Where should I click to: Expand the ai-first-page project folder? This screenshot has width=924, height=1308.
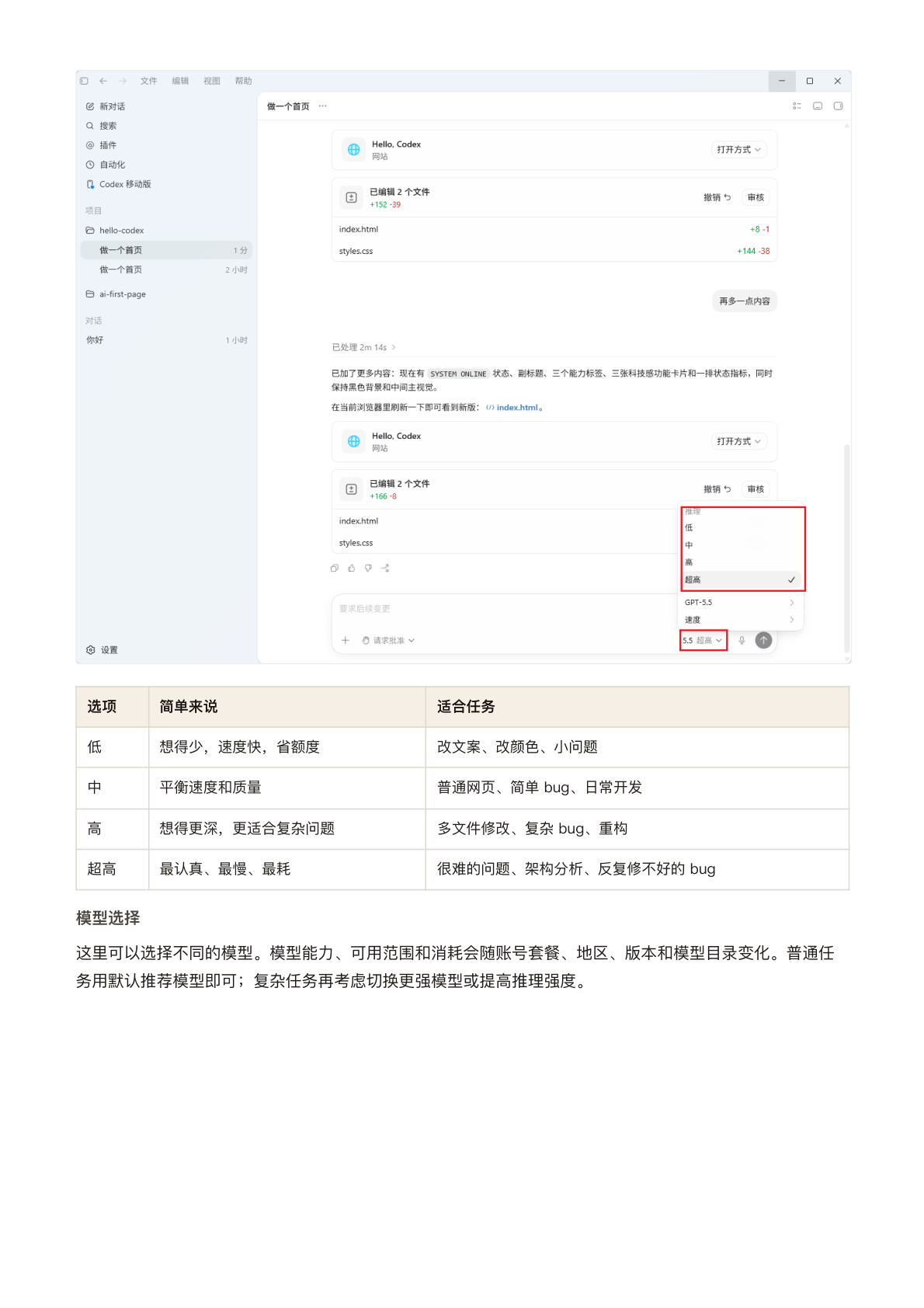116,294
